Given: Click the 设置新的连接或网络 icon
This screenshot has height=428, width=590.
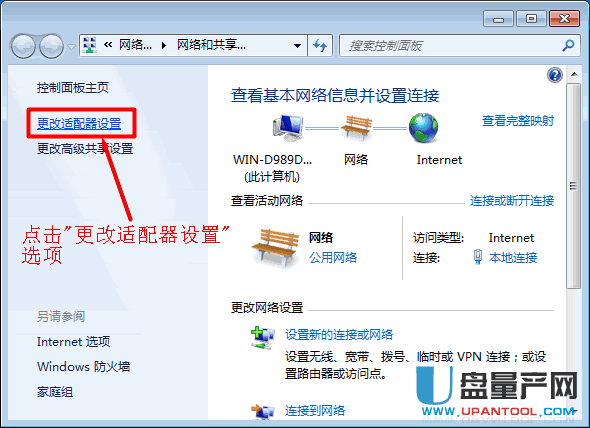Looking at the screenshot, I should click(x=263, y=338).
